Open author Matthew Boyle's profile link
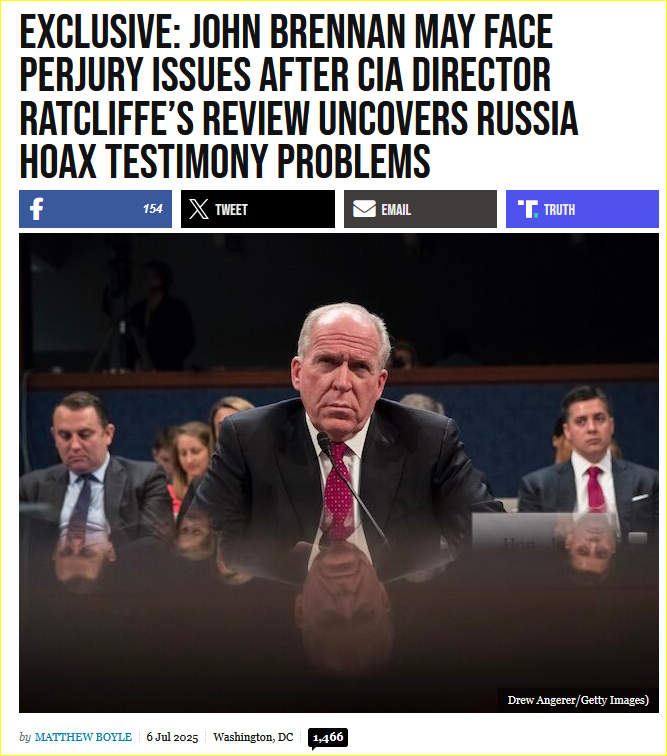The height and width of the screenshot is (756, 667). coord(83,737)
